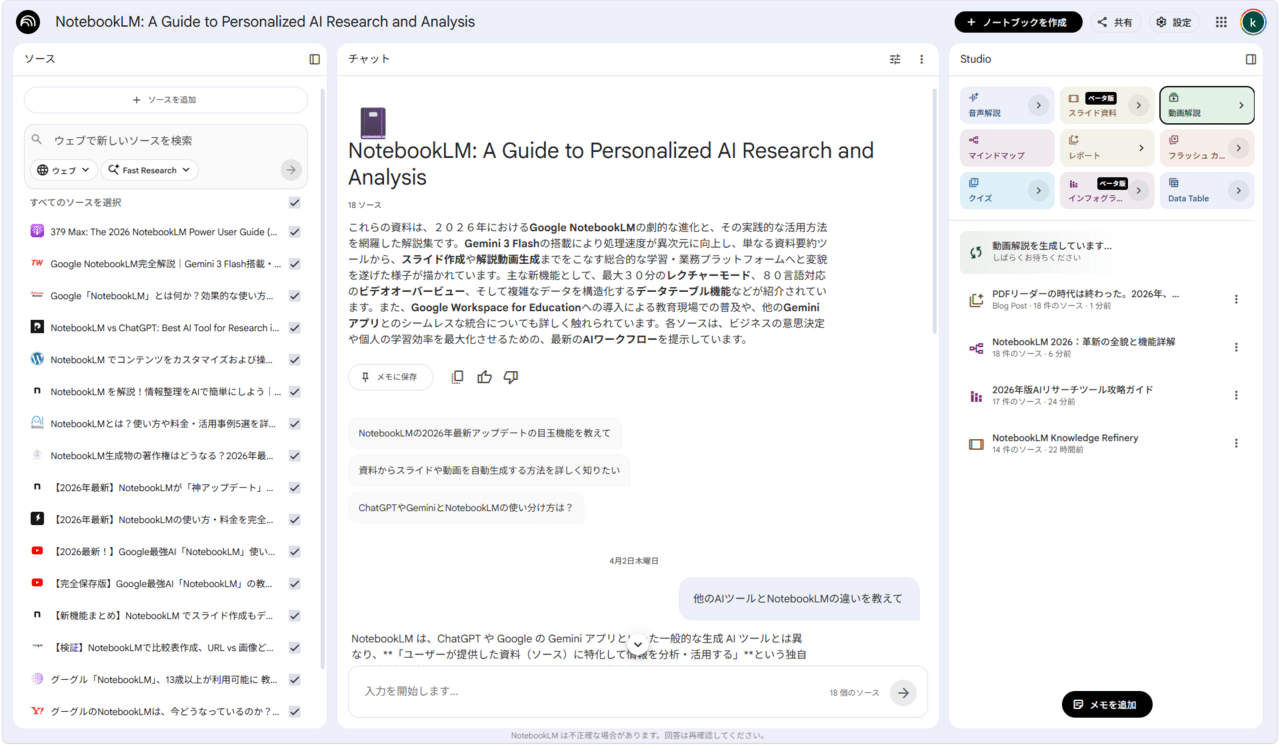The width and height of the screenshot is (1280, 745).
Task: Open the ウェブ source type dropdown
Action: click(64, 170)
